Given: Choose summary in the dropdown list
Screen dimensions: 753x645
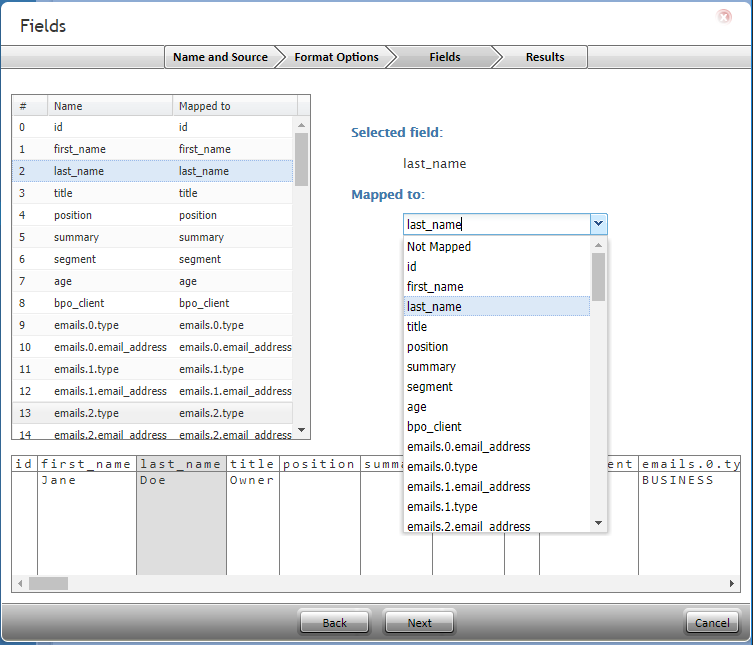Looking at the screenshot, I should 497,366.
